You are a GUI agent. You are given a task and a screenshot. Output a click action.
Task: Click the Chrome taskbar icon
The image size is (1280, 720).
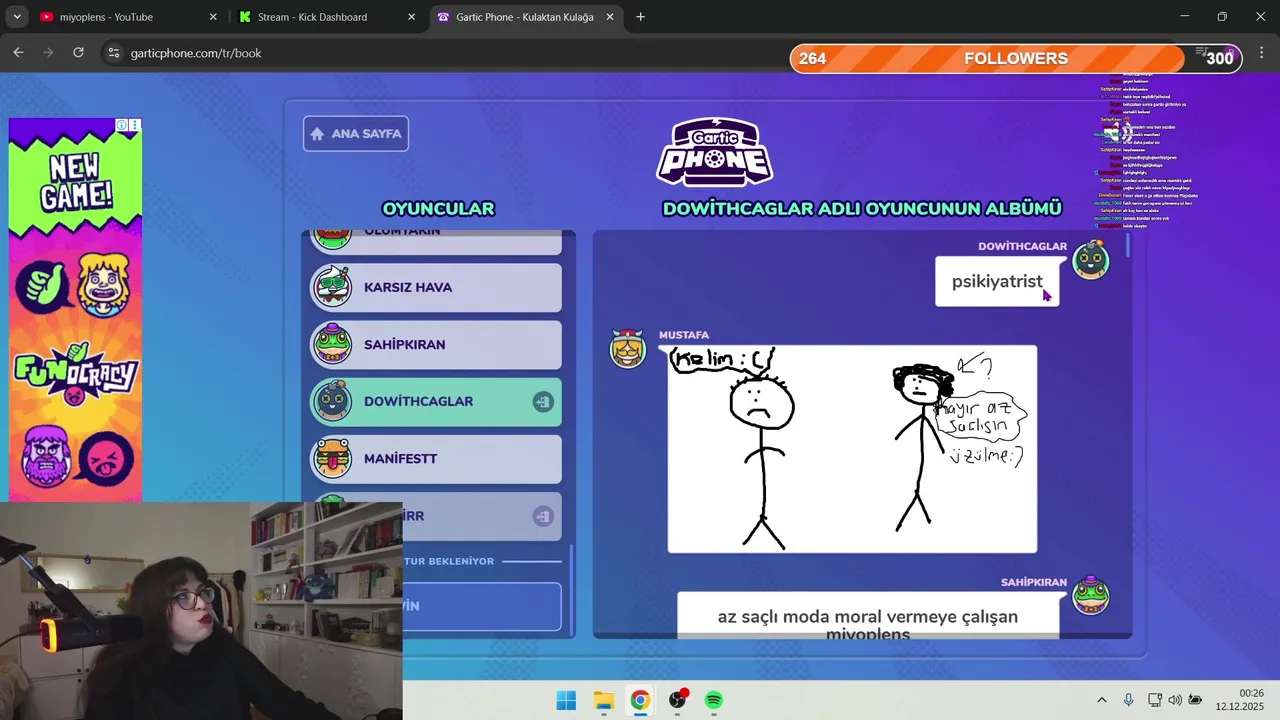(640, 700)
